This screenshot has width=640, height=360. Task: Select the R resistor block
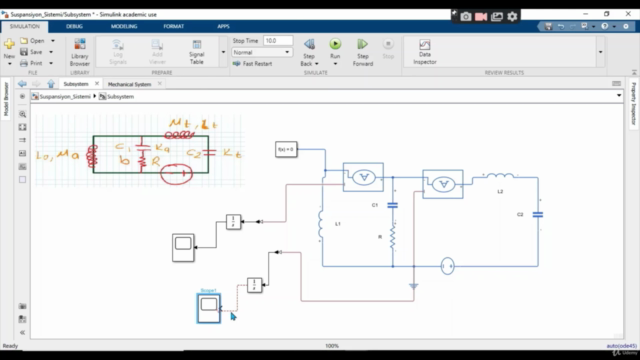click(x=393, y=237)
